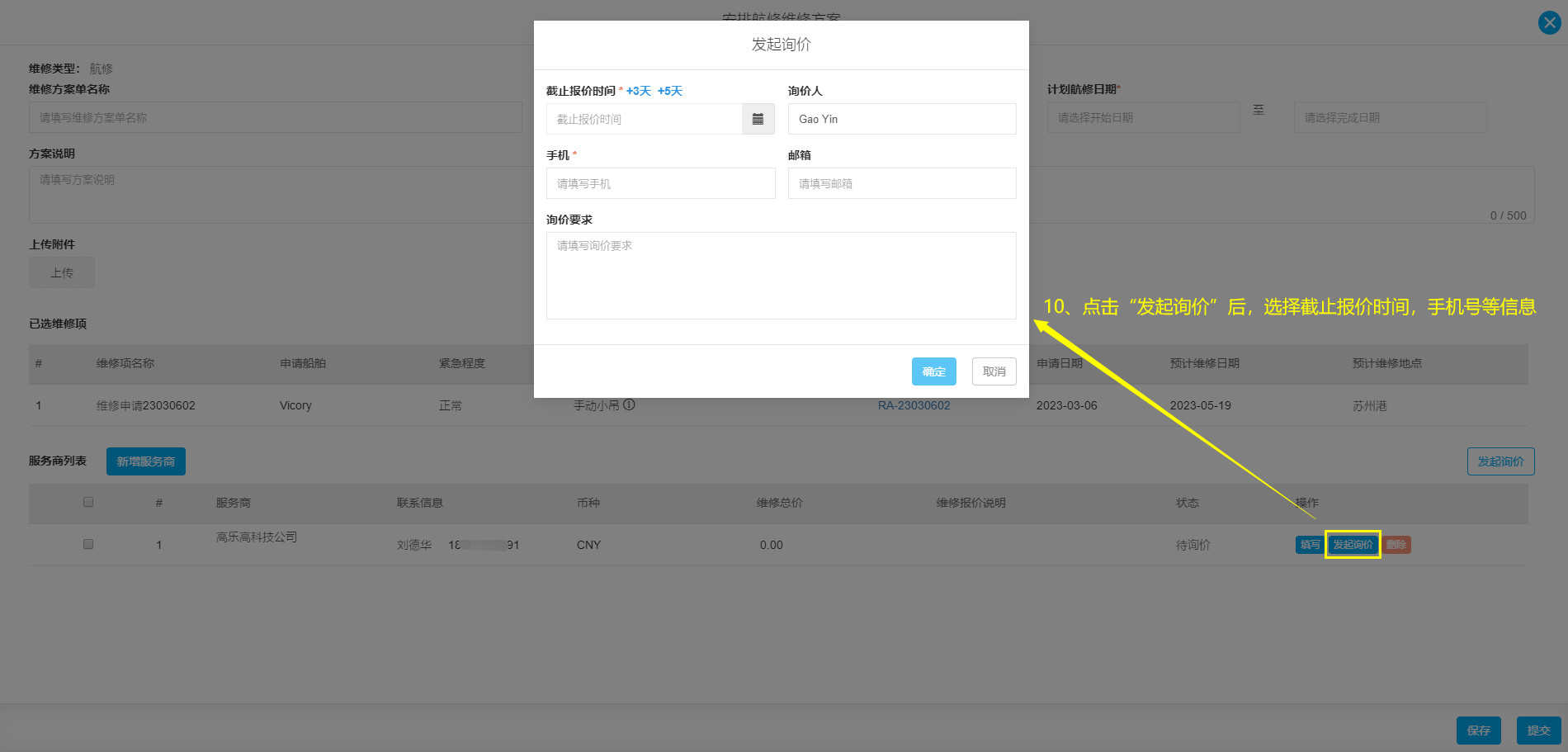The height and width of the screenshot is (752, 1568).
Task: Click 删除 action in supplier row
Action: click(x=1396, y=545)
